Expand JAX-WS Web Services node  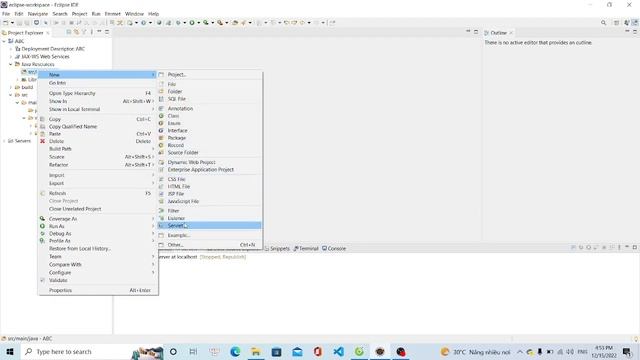(x=11, y=57)
